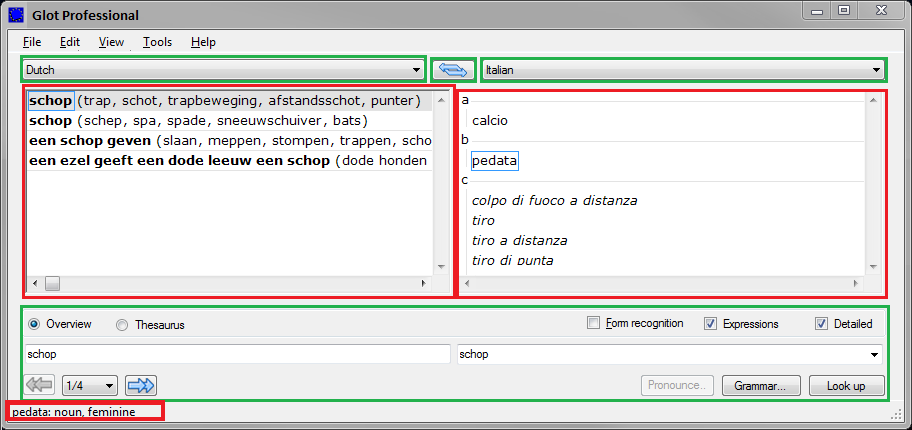Viewport: 912px width, 430px height.
Task: Select 'een ezel geeft een dode leeuw een schop'
Action: click(x=230, y=161)
